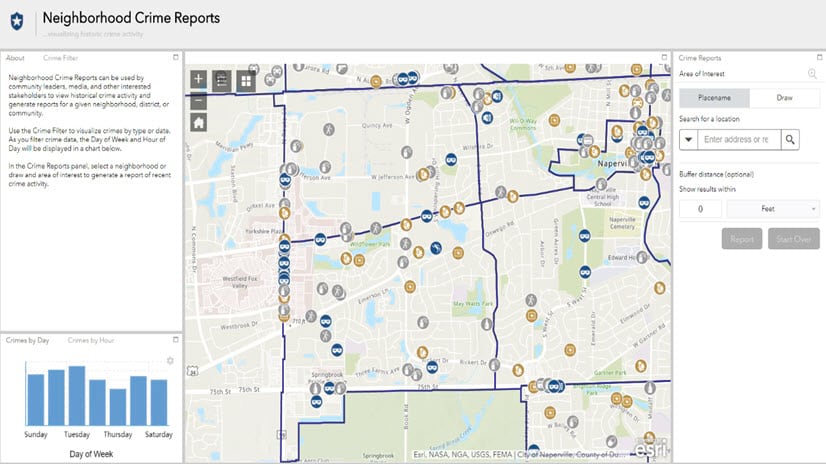Click the 'Search for a location' label

(709, 119)
